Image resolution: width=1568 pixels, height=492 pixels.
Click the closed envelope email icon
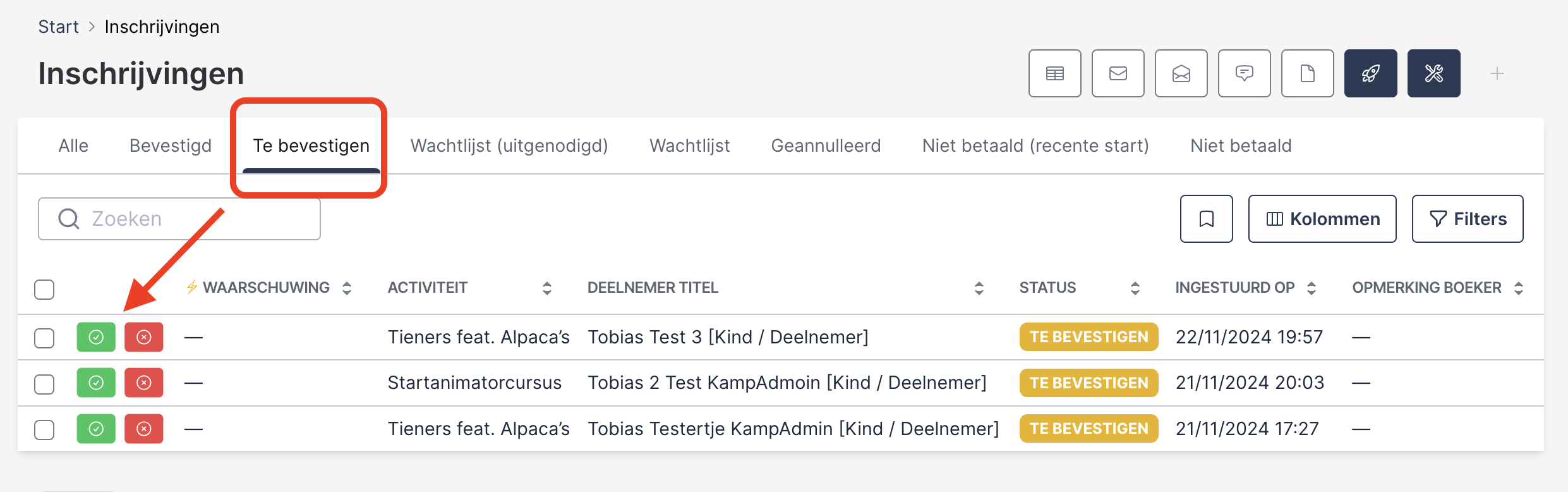coord(1118,73)
